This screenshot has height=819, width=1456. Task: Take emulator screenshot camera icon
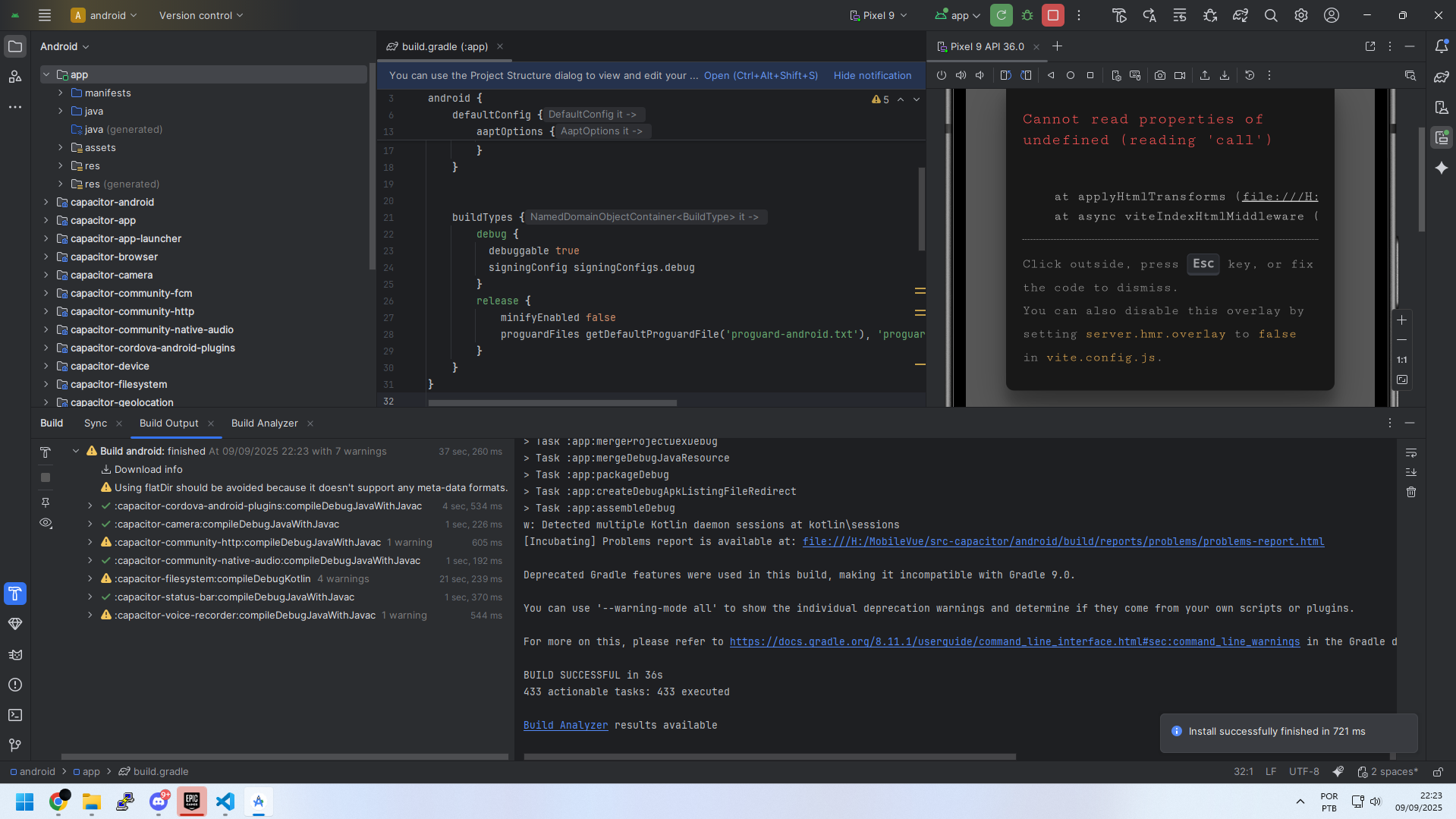pyautogui.click(x=1160, y=75)
